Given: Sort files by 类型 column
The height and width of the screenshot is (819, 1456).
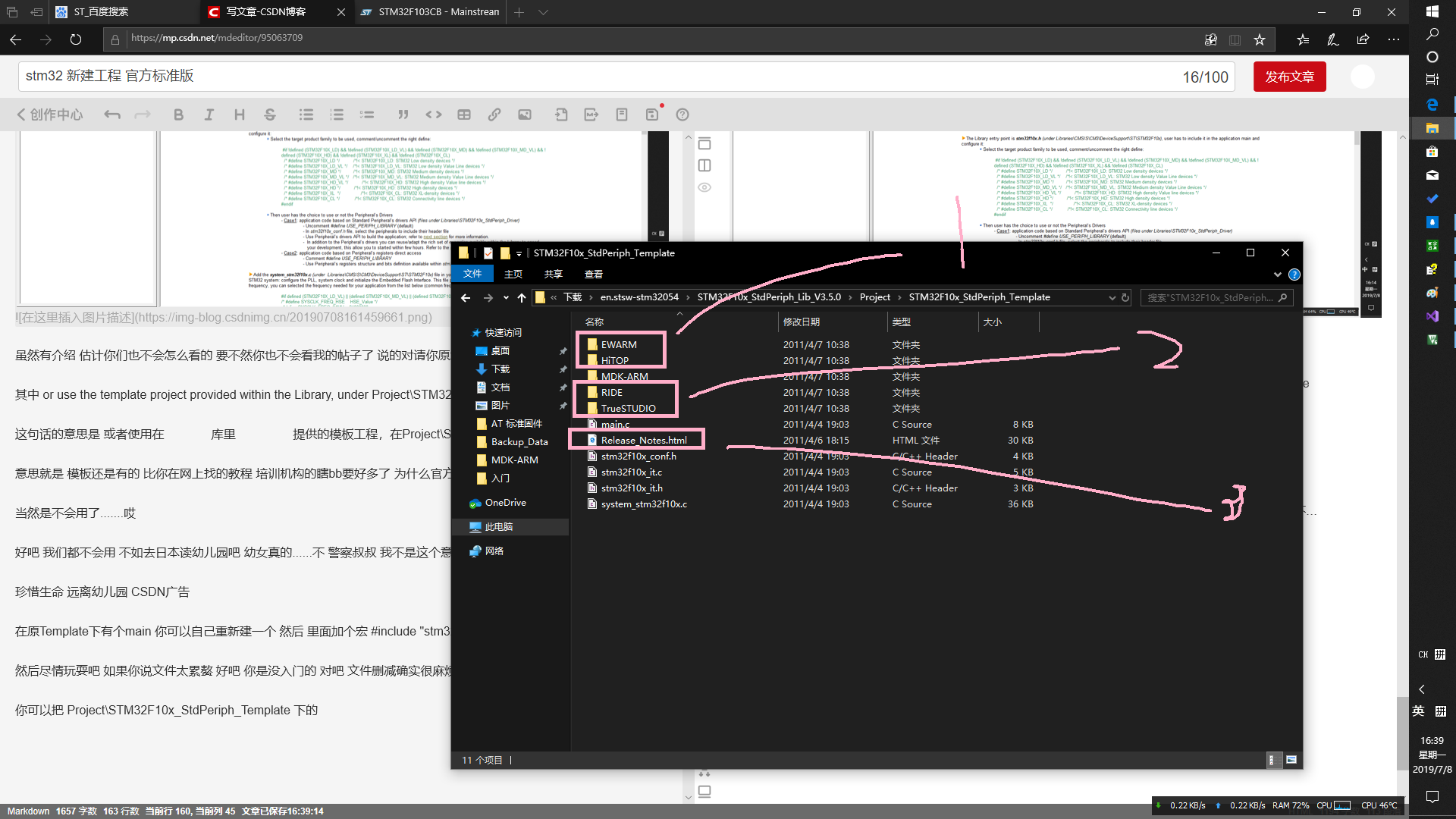Looking at the screenshot, I should coord(933,322).
